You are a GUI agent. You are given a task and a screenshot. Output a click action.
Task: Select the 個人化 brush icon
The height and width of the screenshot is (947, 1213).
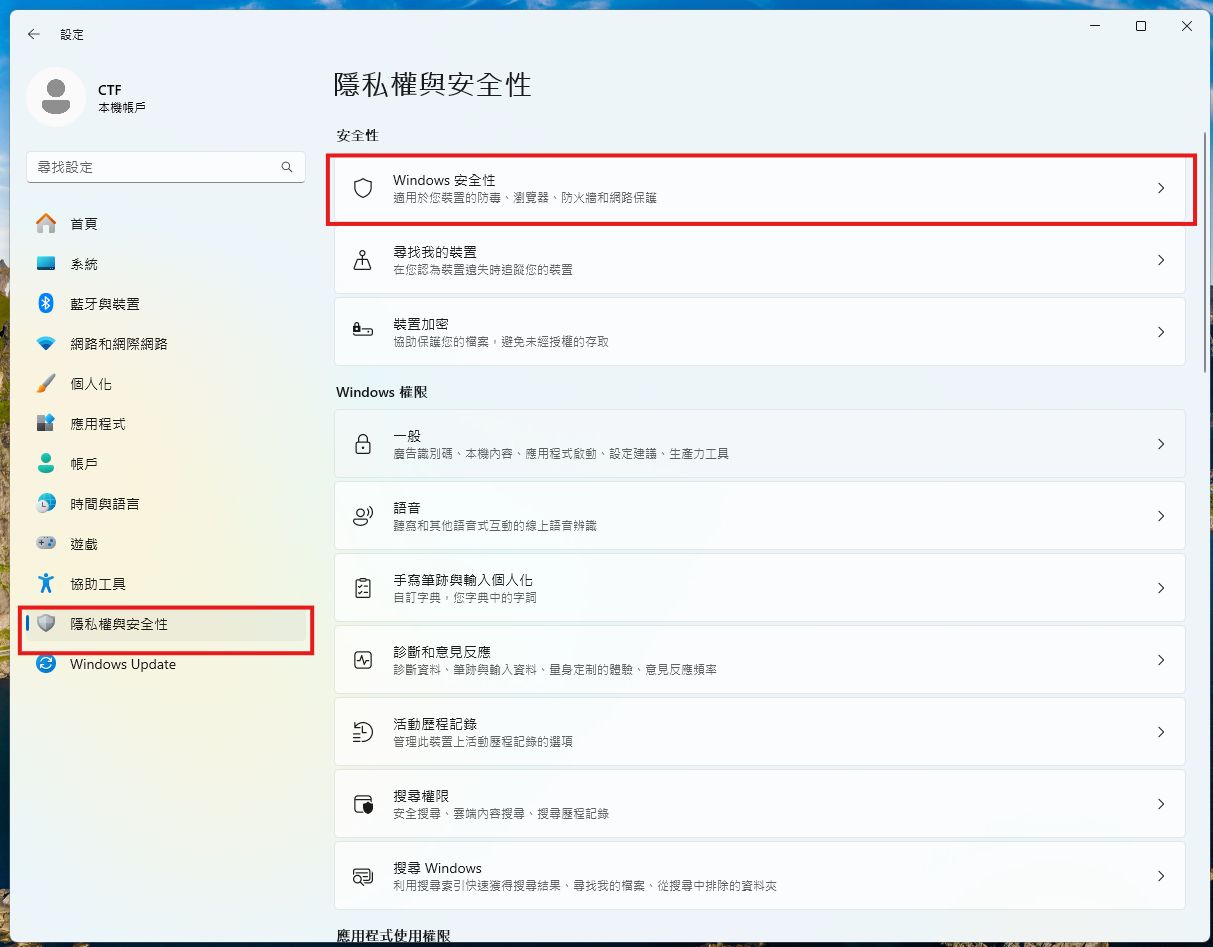pyautogui.click(x=46, y=383)
